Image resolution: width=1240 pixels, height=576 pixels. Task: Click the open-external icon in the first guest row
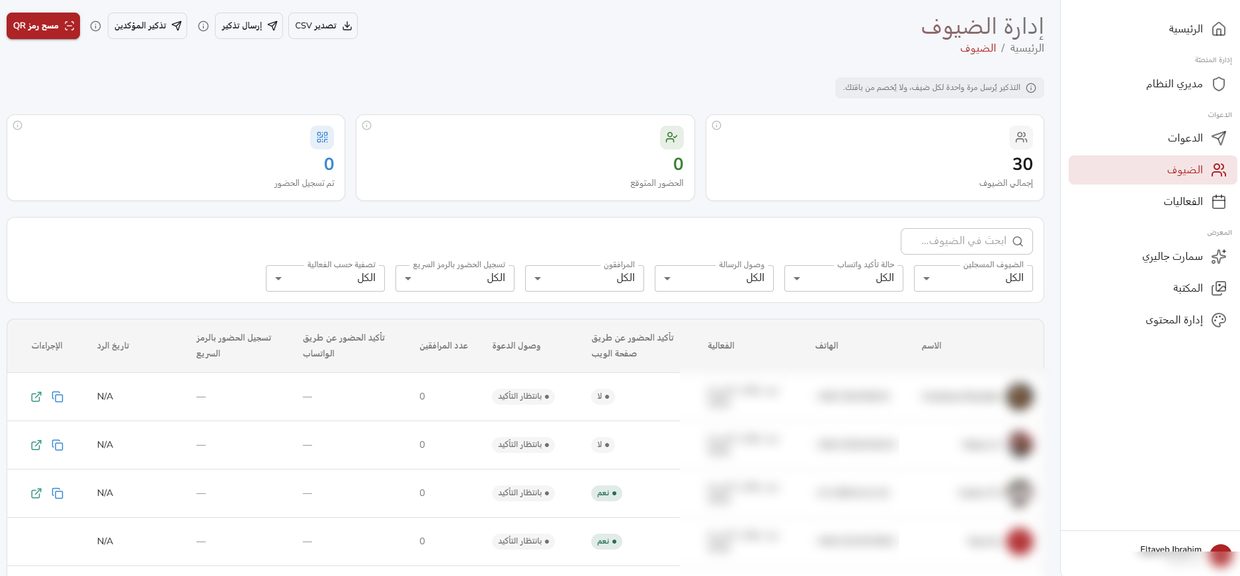click(36, 397)
